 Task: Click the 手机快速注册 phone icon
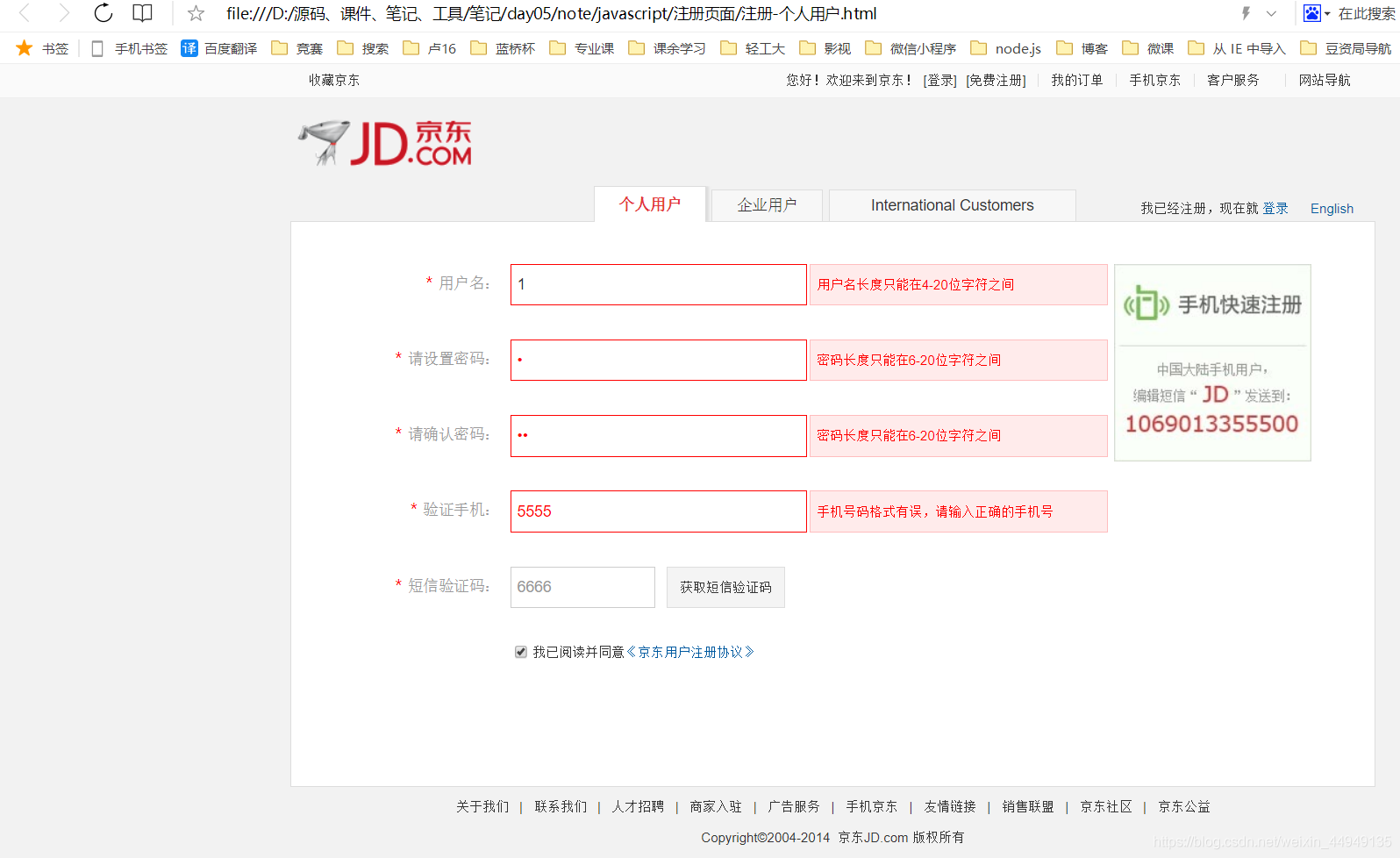coord(1146,304)
